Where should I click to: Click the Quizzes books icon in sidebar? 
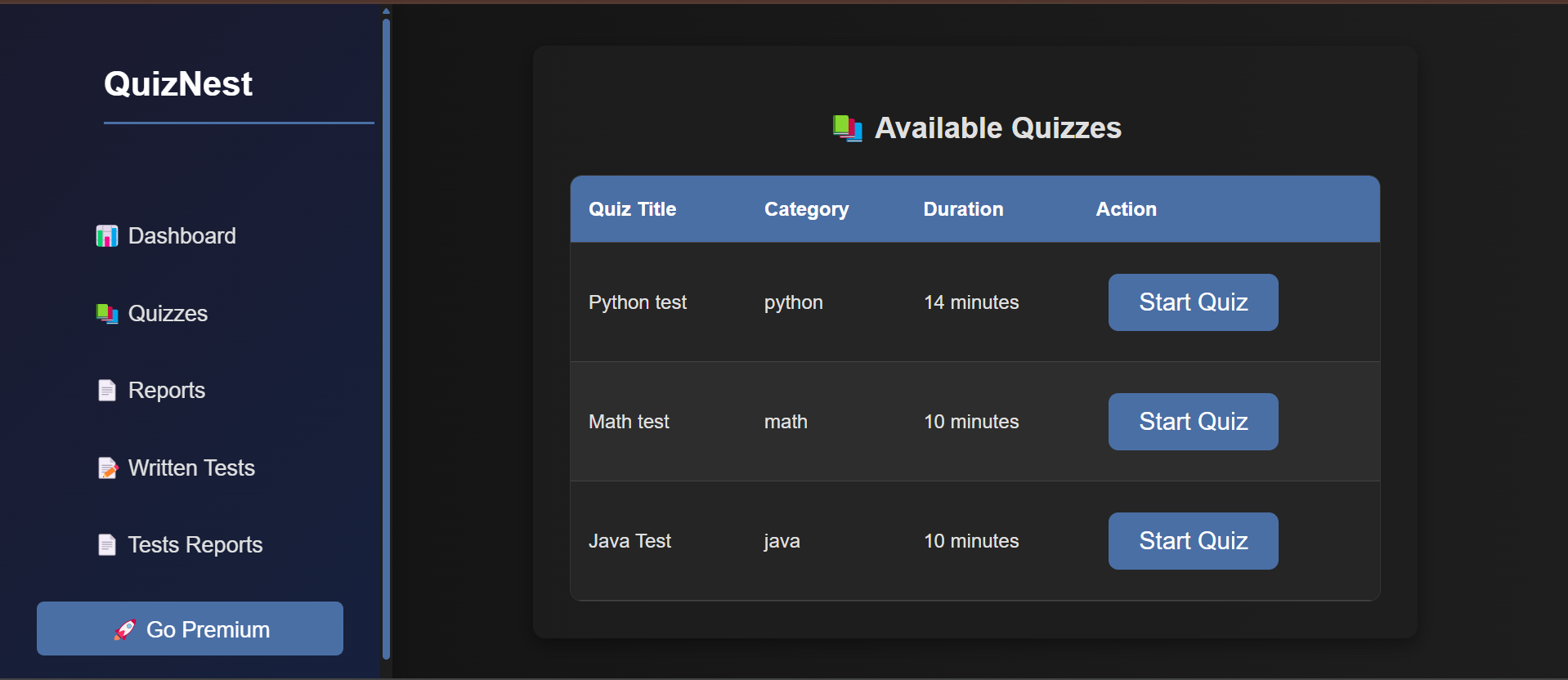click(107, 314)
